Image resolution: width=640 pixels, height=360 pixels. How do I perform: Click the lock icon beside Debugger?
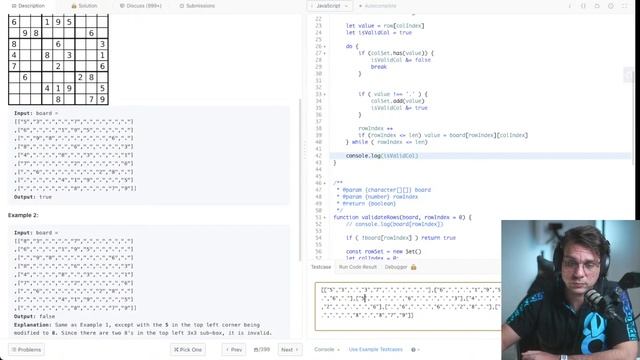click(x=413, y=267)
